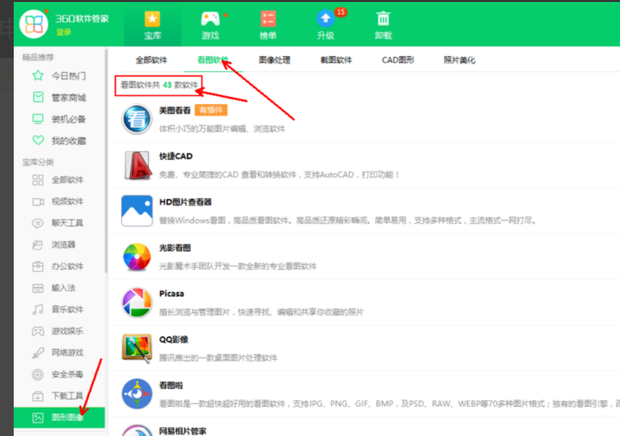Select 办公软件 category label
The image size is (620, 436).
pyautogui.click(x=68, y=266)
